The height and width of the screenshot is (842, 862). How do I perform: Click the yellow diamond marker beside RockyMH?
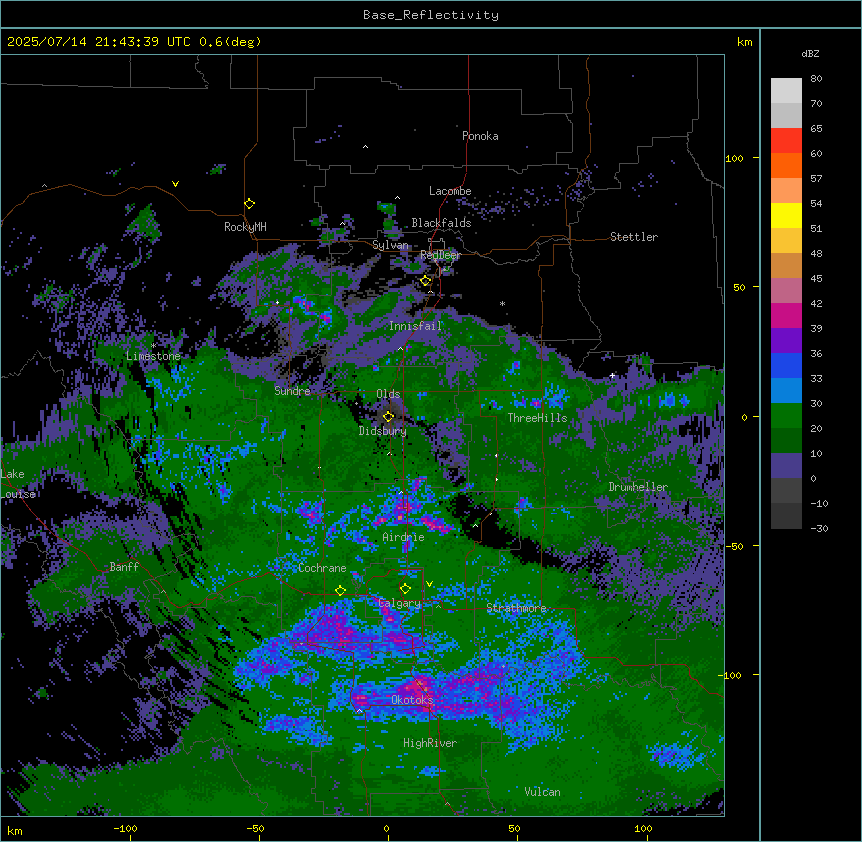[x=249, y=204]
